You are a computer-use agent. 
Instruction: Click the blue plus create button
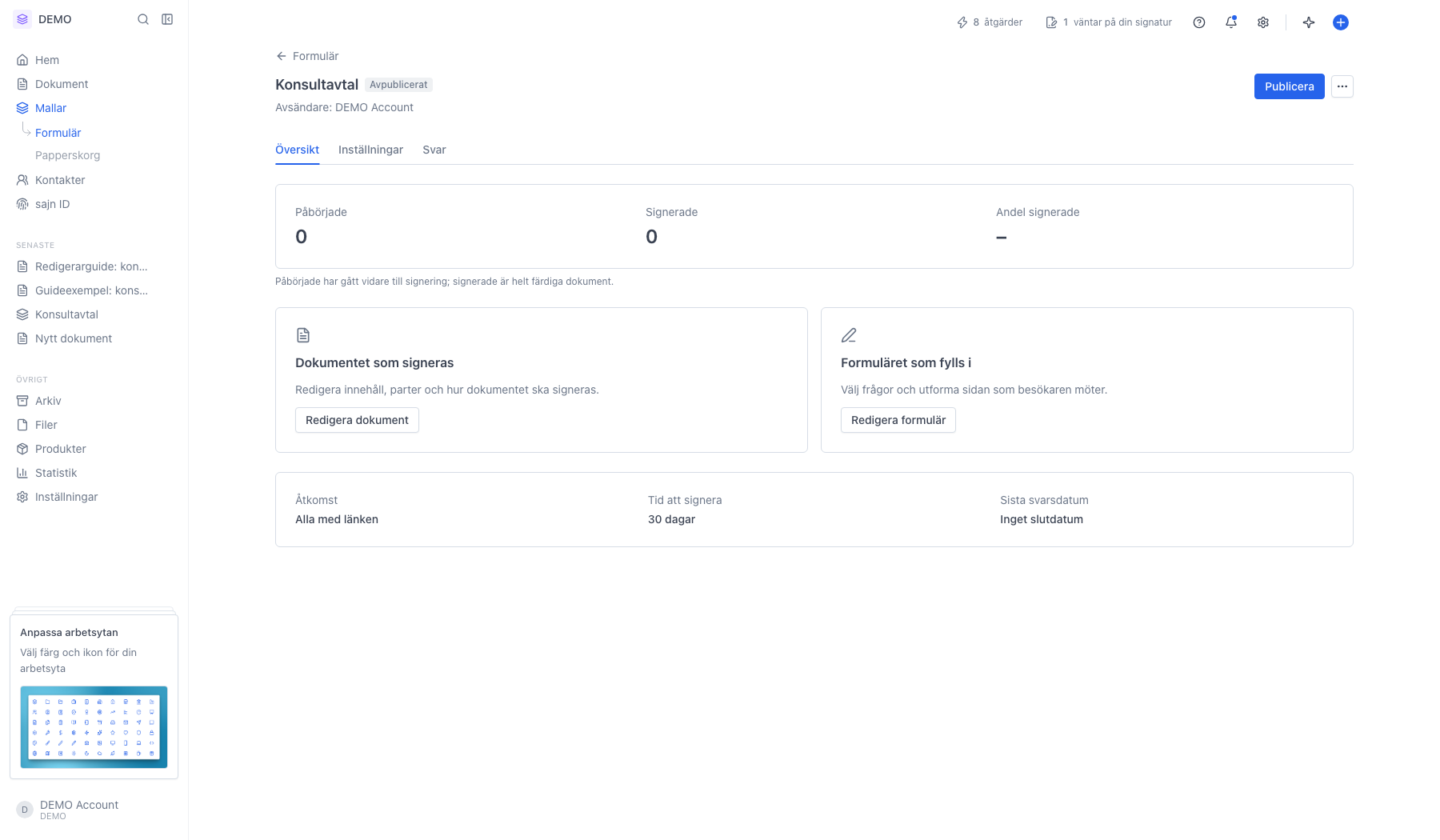tap(1341, 22)
